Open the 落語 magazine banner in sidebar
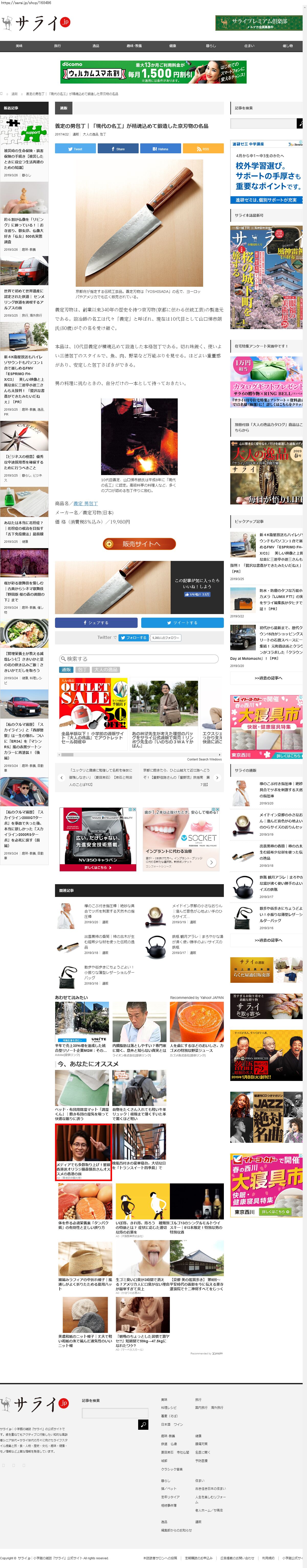Image resolution: width=307 pixels, height=1568 pixels. (x=266, y=1055)
